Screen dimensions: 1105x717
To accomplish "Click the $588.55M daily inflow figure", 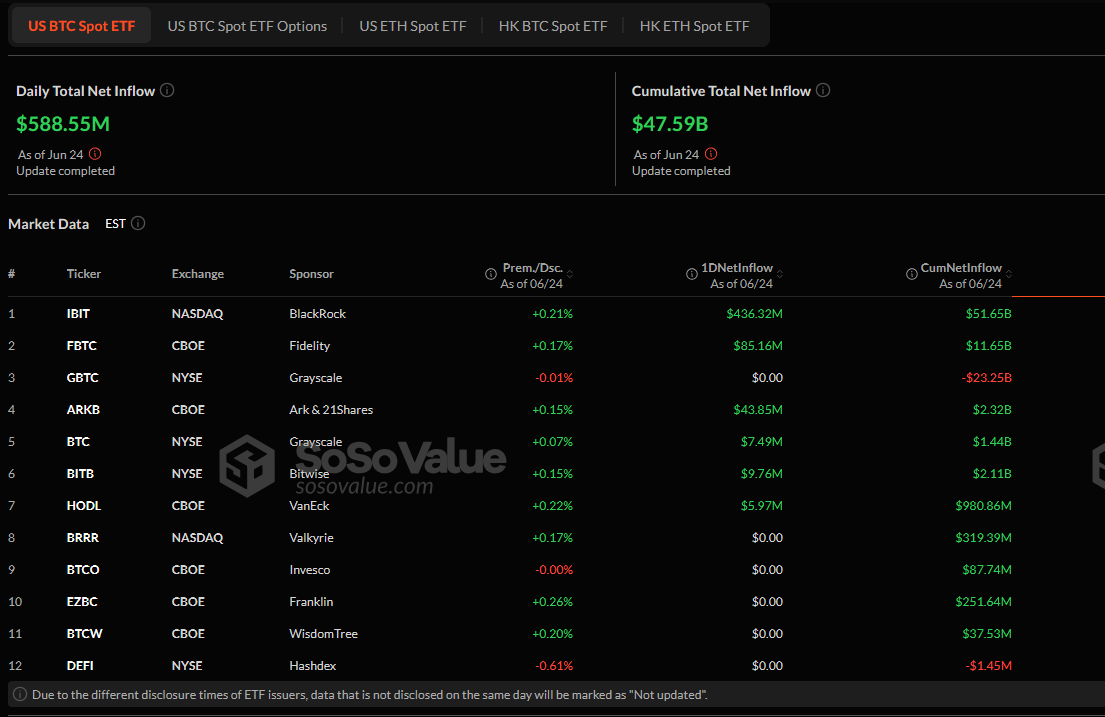I will click(x=63, y=124).
